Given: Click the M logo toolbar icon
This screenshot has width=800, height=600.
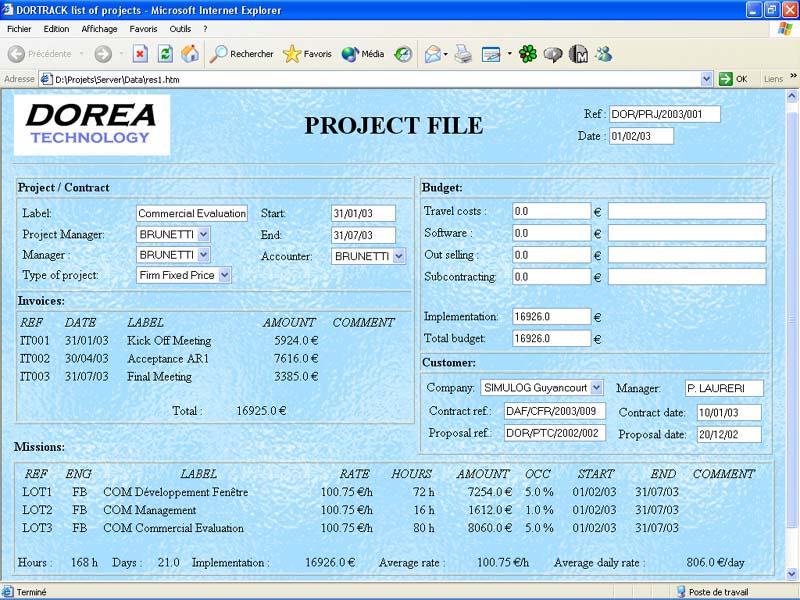Looking at the screenshot, I should (578, 54).
